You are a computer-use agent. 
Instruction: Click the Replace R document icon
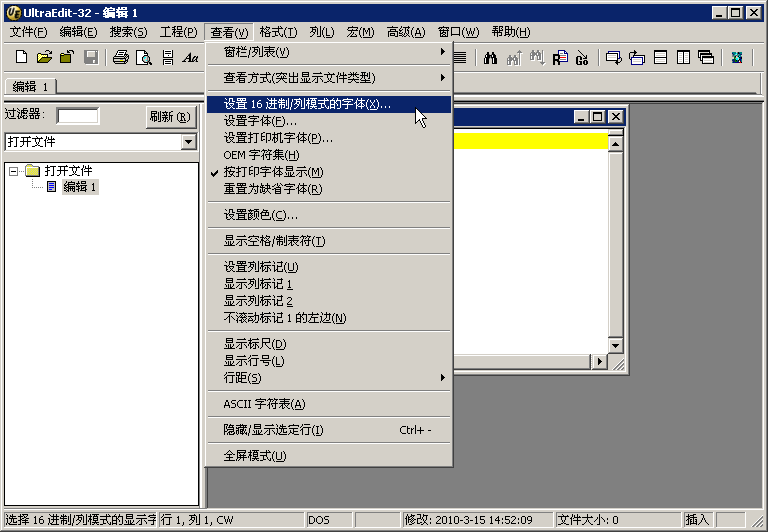560,58
